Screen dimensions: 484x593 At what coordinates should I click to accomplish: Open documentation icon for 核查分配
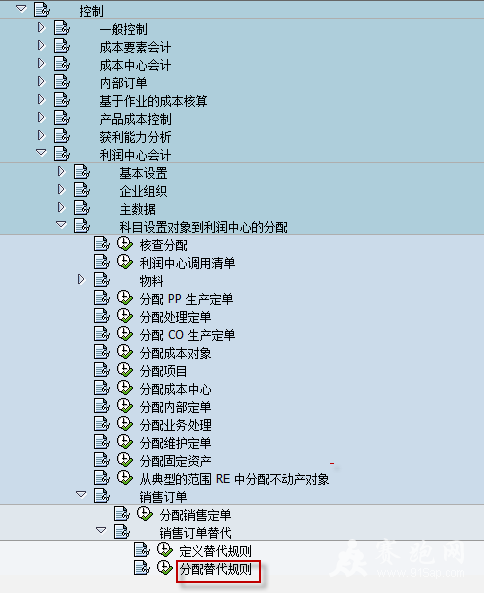(x=102, y=244)
